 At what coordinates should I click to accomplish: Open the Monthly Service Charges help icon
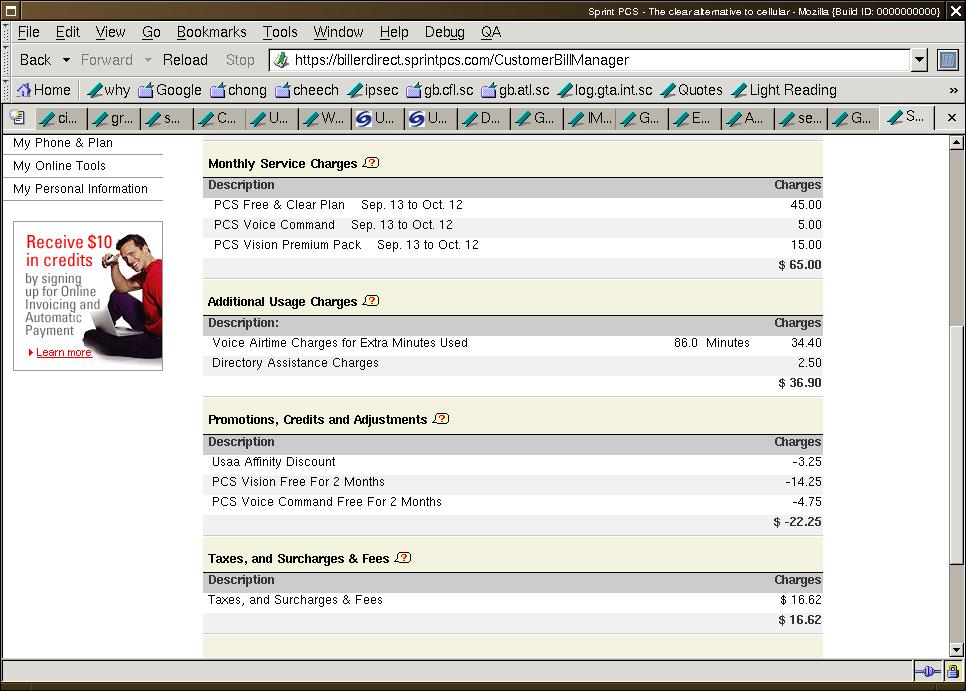pos(371,163)
